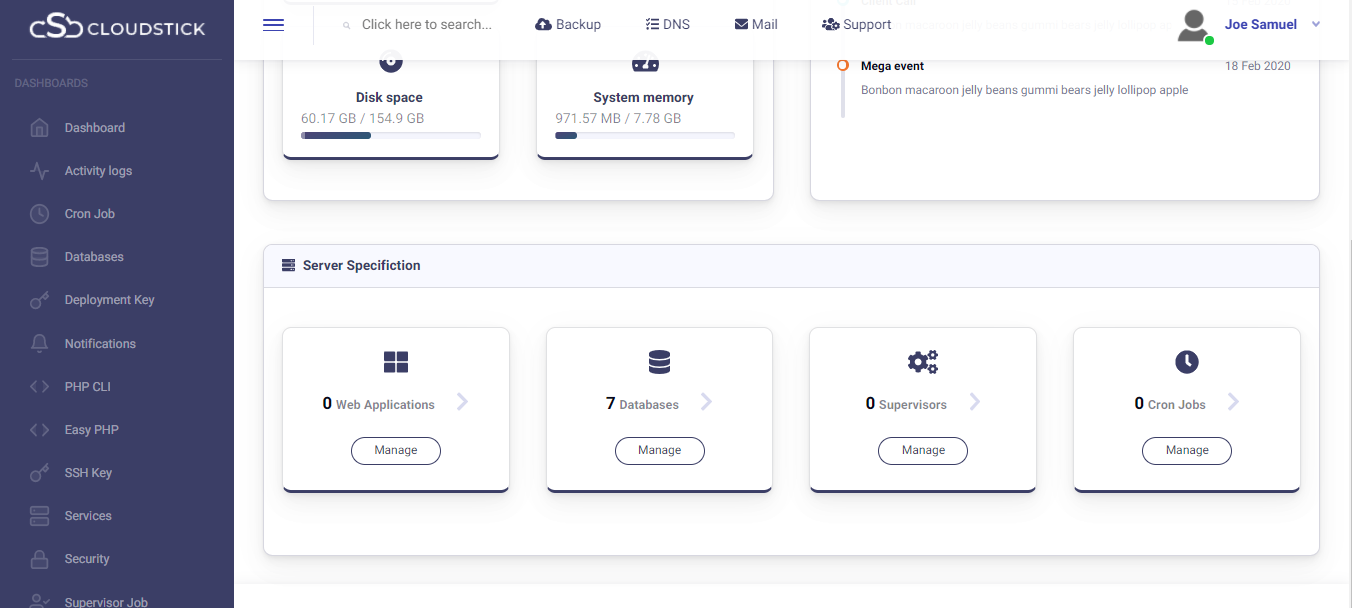Click the Cron Jobs clock icon
Screen dimensions: 1352x608
pyautogui.click(x=1186, y=362)
